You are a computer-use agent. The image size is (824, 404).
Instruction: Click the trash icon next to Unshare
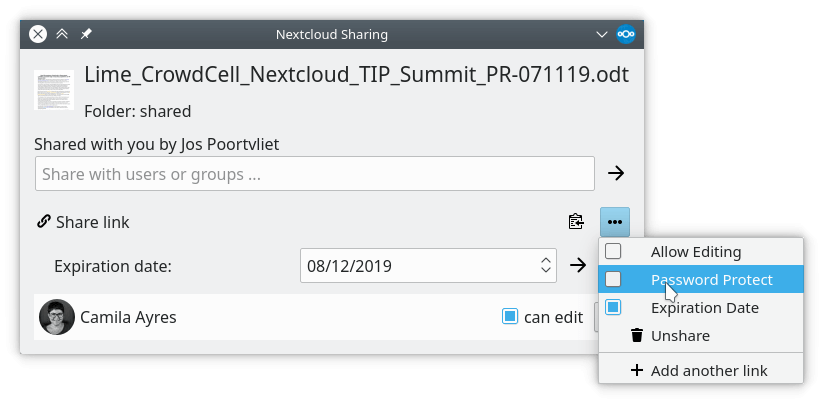click(x=636, y=336)
